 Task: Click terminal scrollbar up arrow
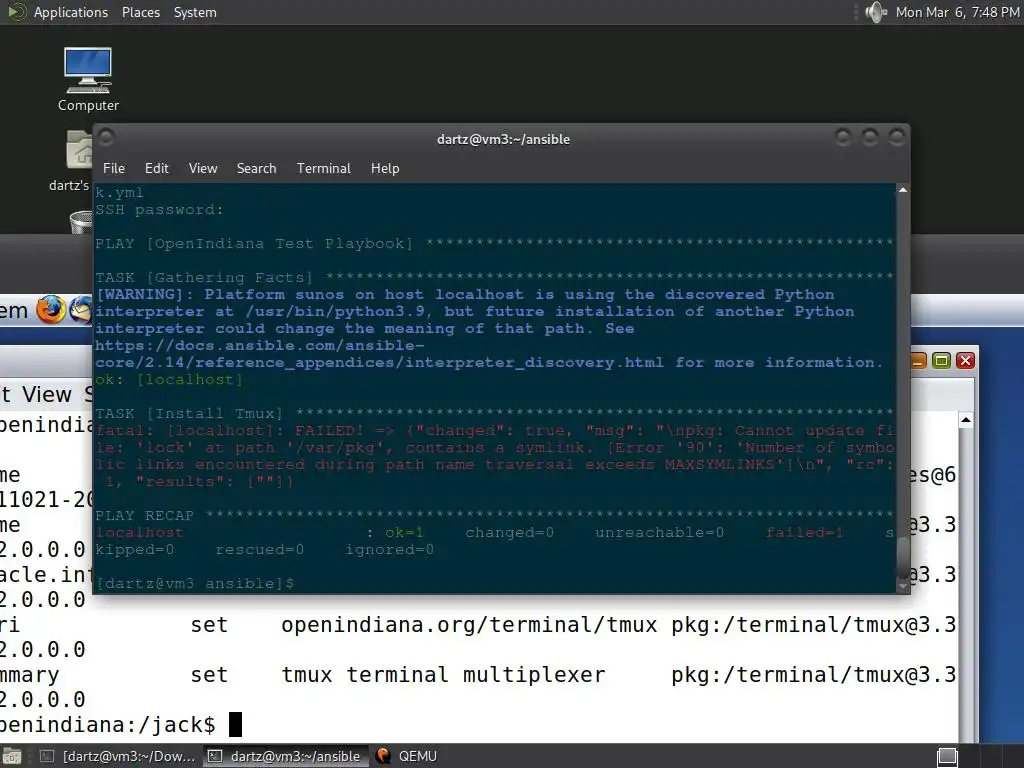tap(903, 190)
